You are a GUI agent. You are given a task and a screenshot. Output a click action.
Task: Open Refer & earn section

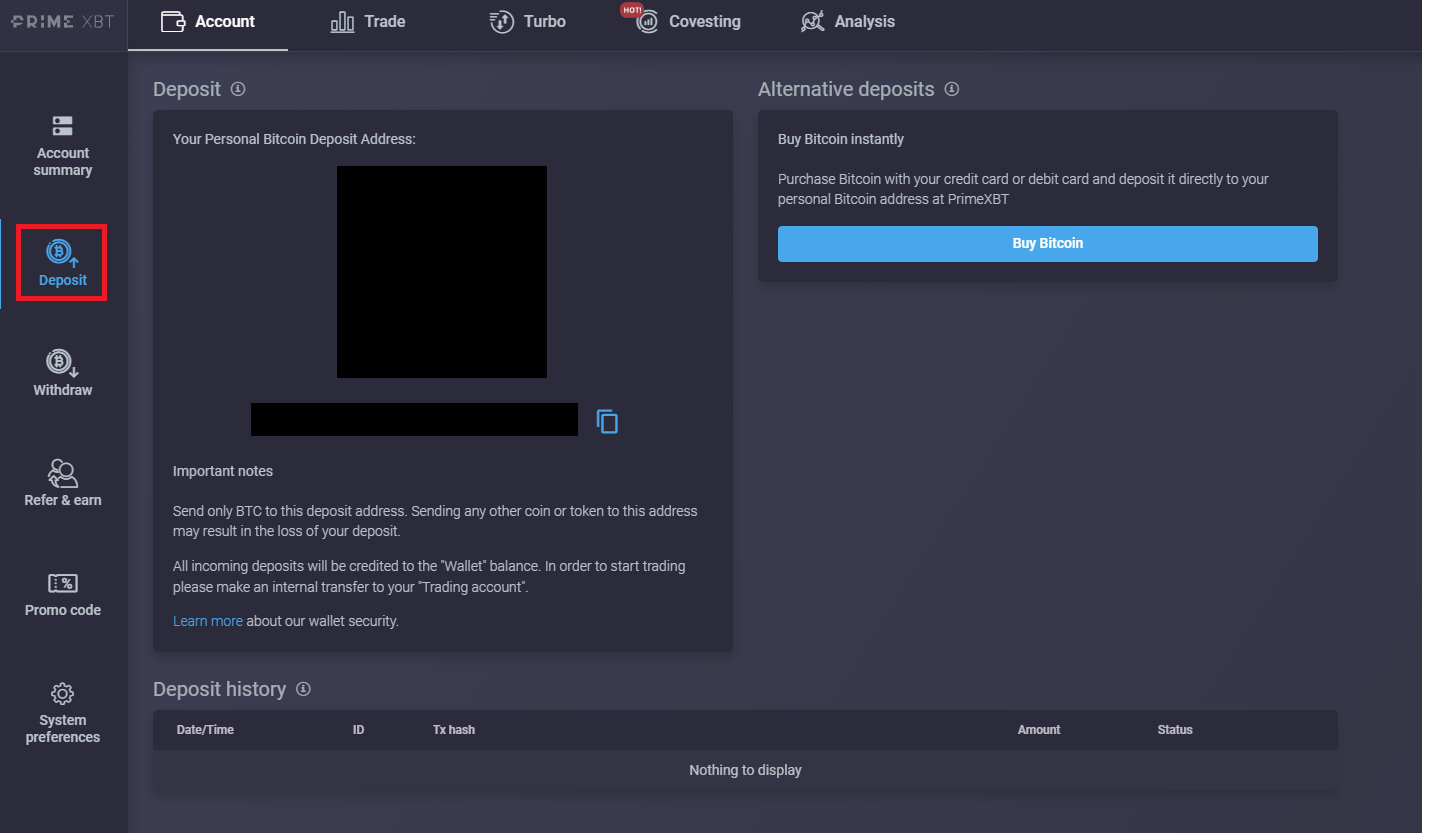coord(63,483)
